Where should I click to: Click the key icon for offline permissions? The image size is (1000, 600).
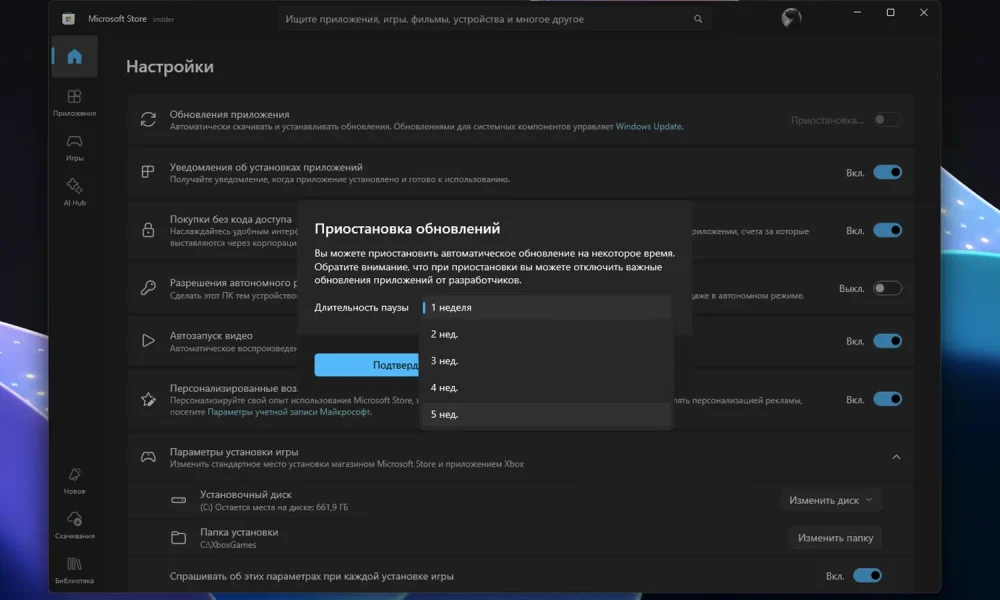(x=148, y=288)
